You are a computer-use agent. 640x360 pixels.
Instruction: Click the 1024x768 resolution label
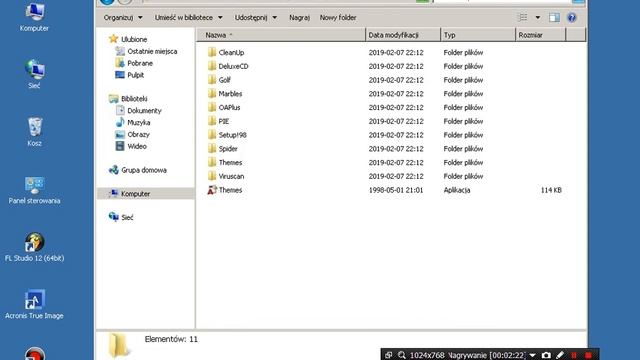(x=427, y=355)
